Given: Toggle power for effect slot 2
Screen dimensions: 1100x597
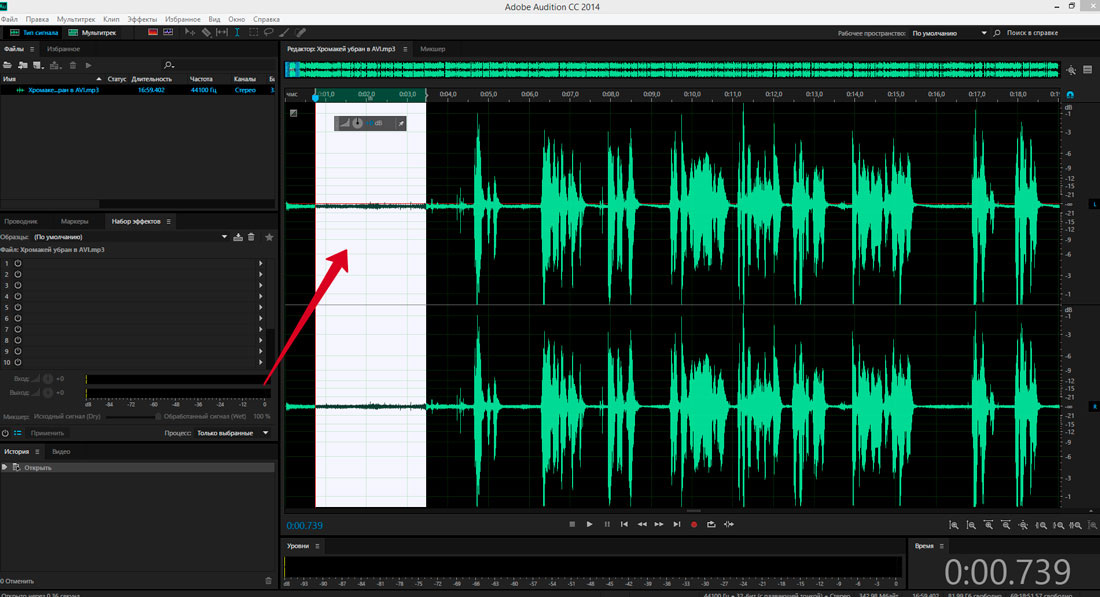Looking at the screenshot, I should coord(18,274).
